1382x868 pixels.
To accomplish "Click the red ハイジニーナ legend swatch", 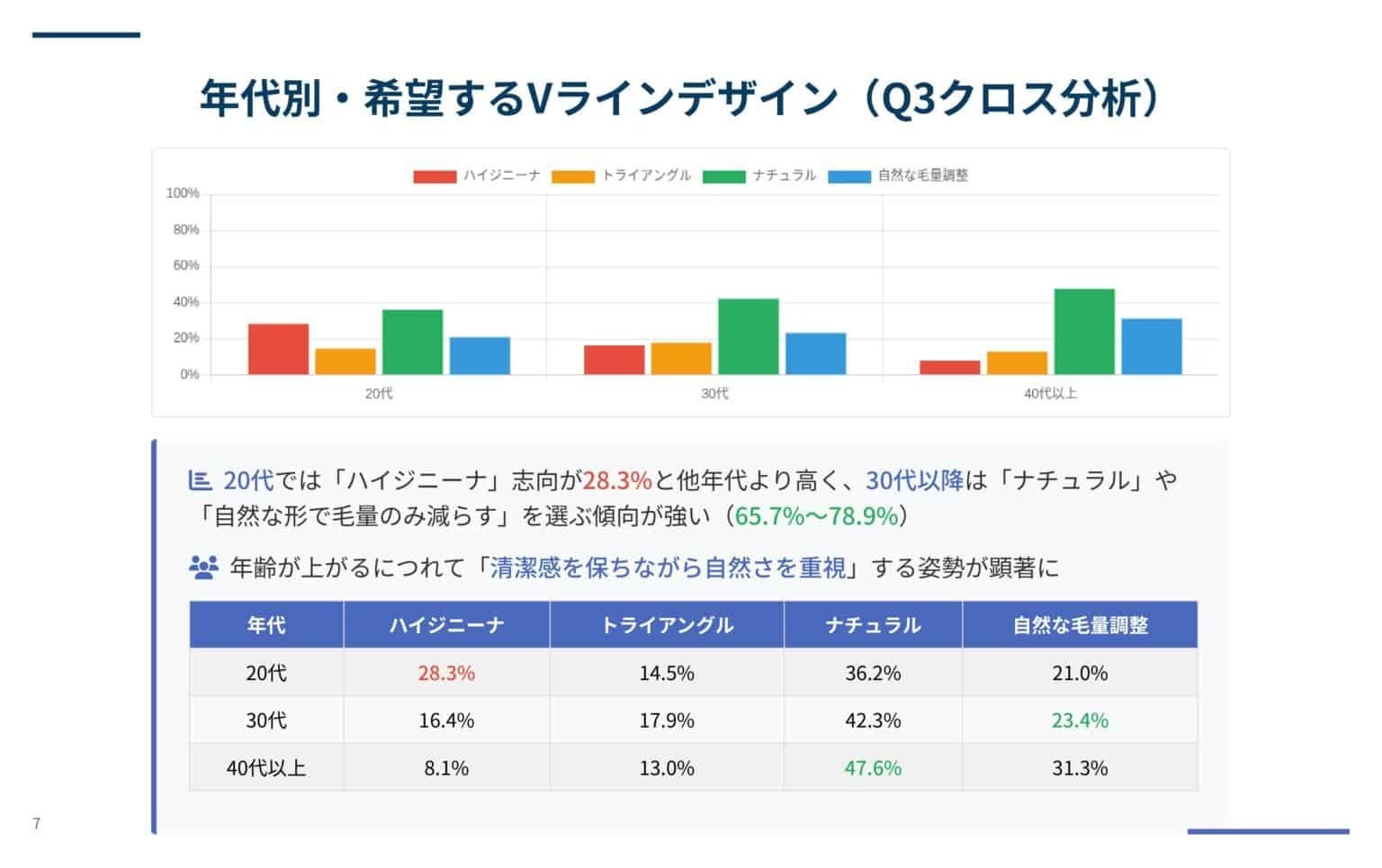I will (435, 176).
